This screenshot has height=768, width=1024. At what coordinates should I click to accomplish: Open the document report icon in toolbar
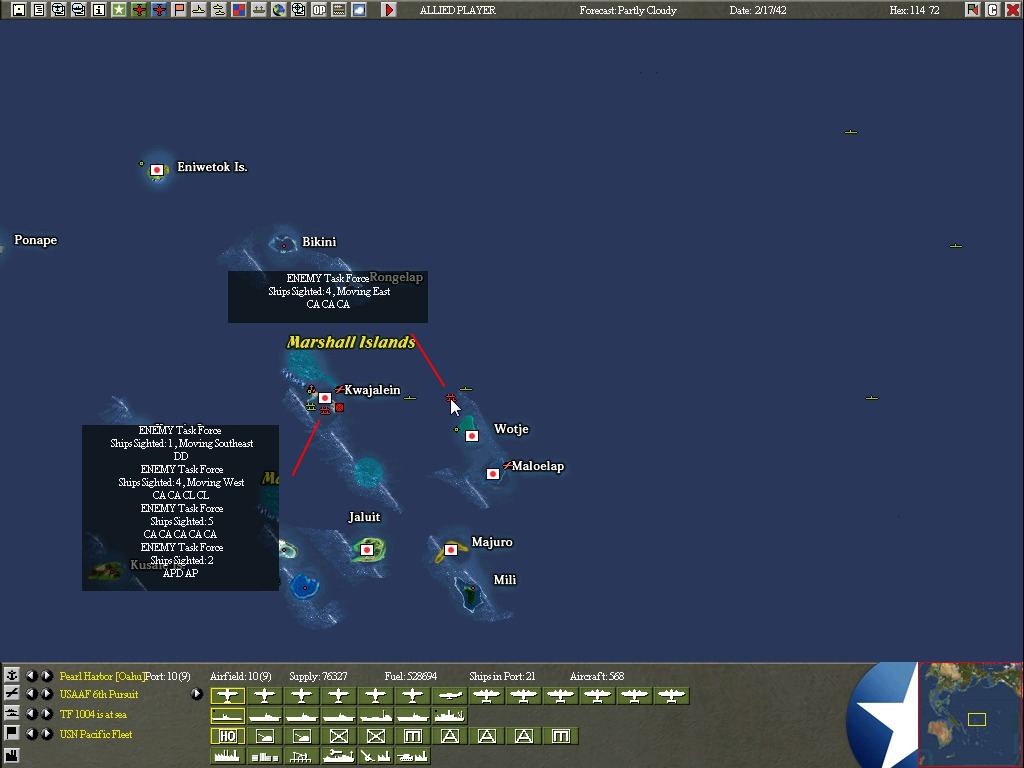[x=39, y=10]
